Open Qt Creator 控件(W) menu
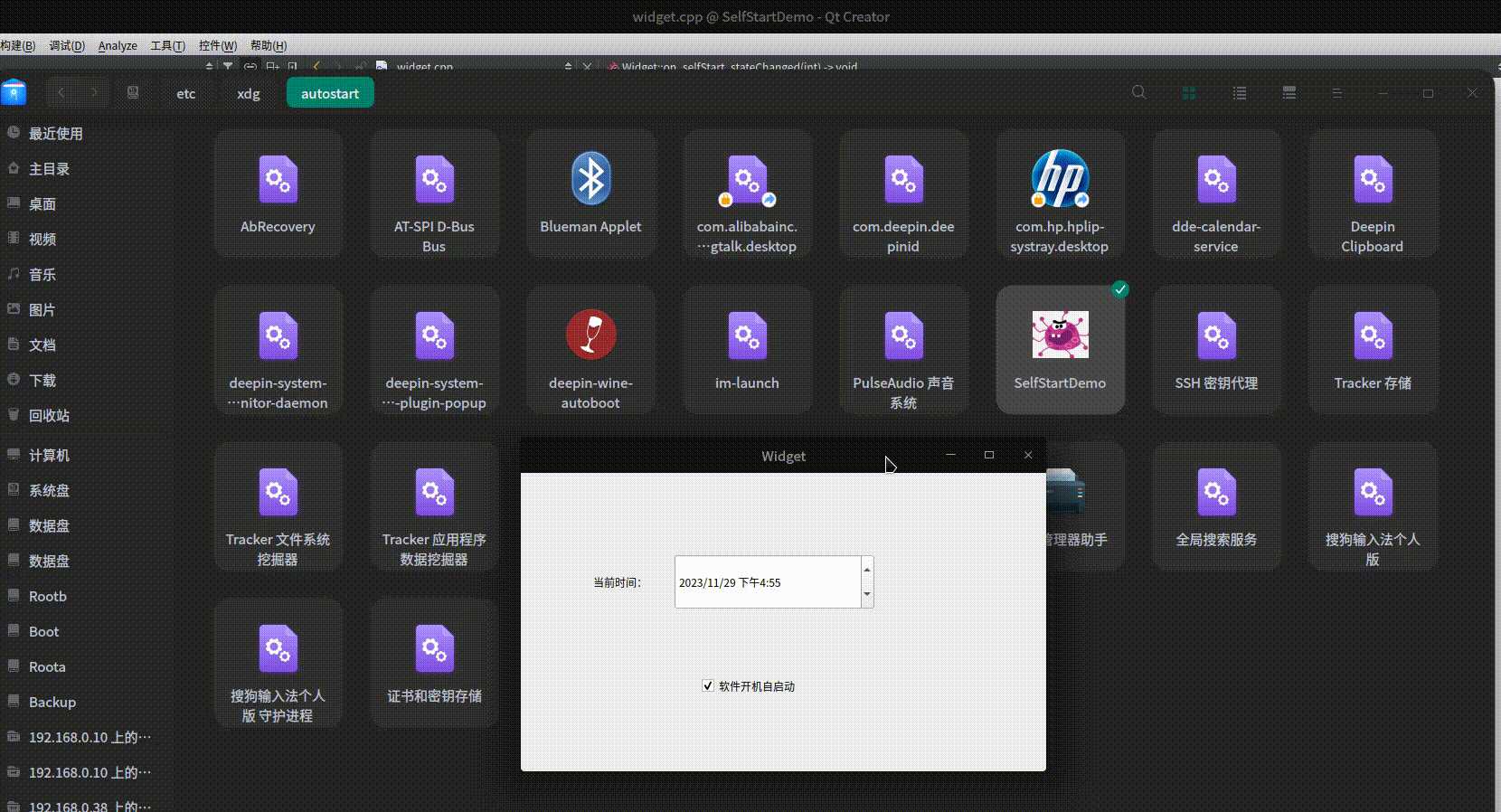The width and height of the screenshot is (1501, 812). [x=218, y=45]
